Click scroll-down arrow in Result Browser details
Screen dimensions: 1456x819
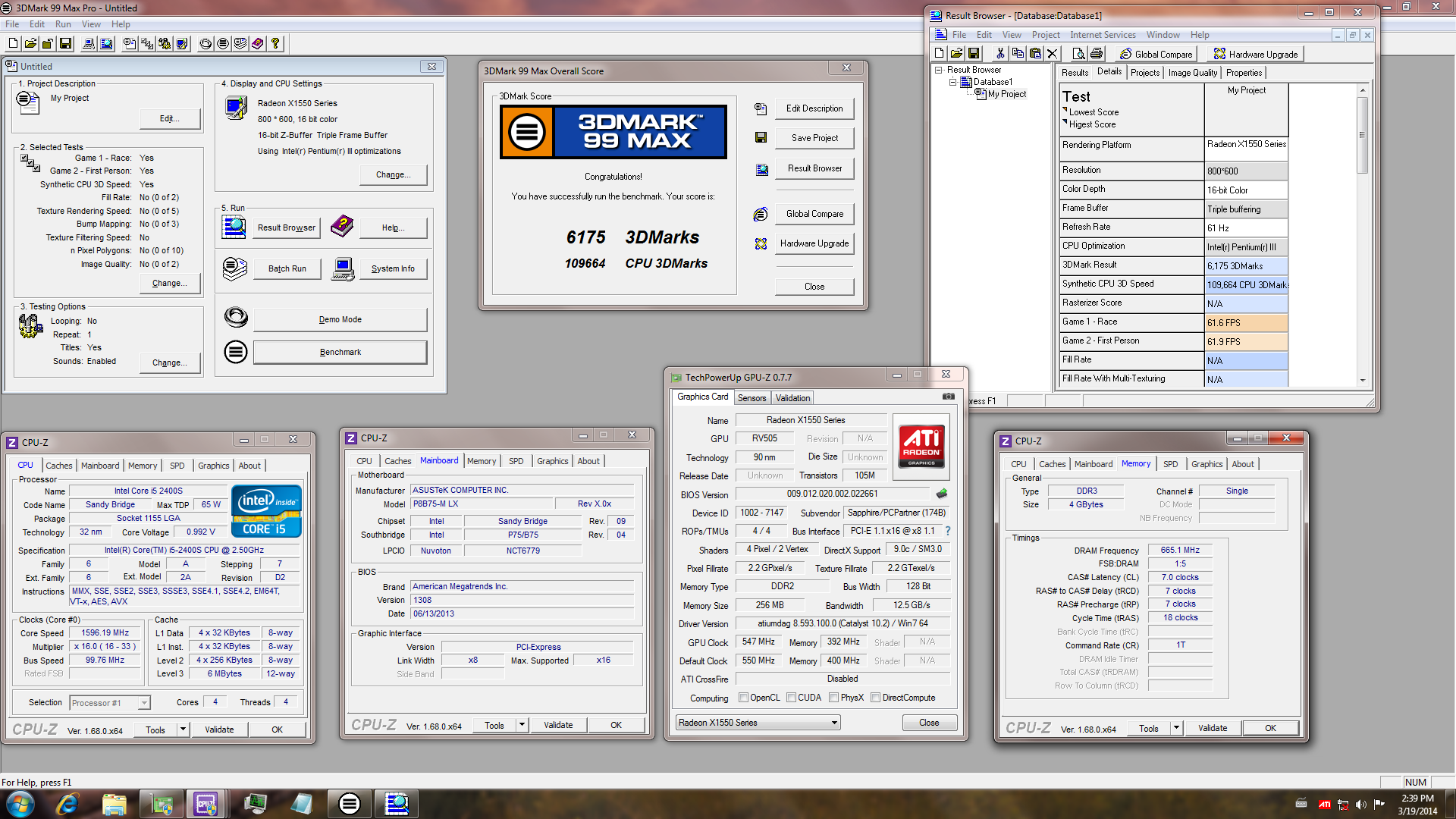pyautogui.click(x=1362, y=381)
